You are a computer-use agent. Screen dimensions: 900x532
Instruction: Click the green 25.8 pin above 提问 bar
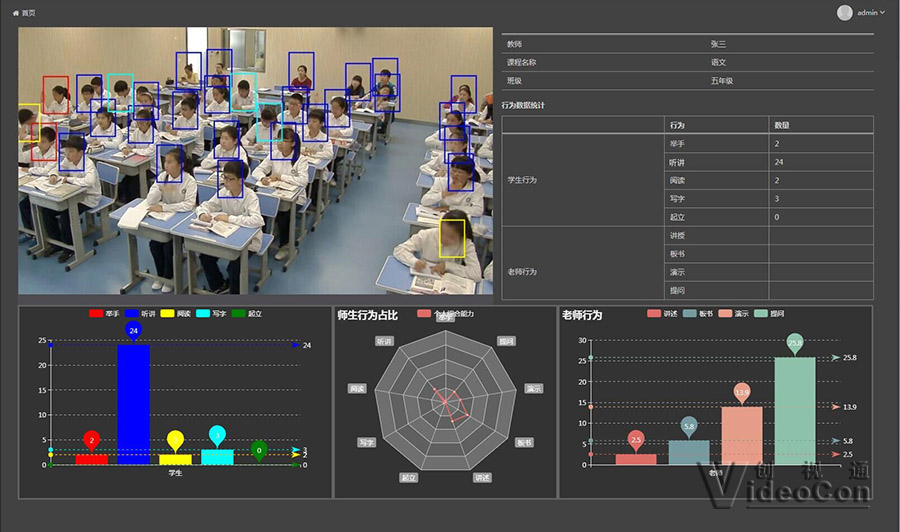[x=795, y=344]
